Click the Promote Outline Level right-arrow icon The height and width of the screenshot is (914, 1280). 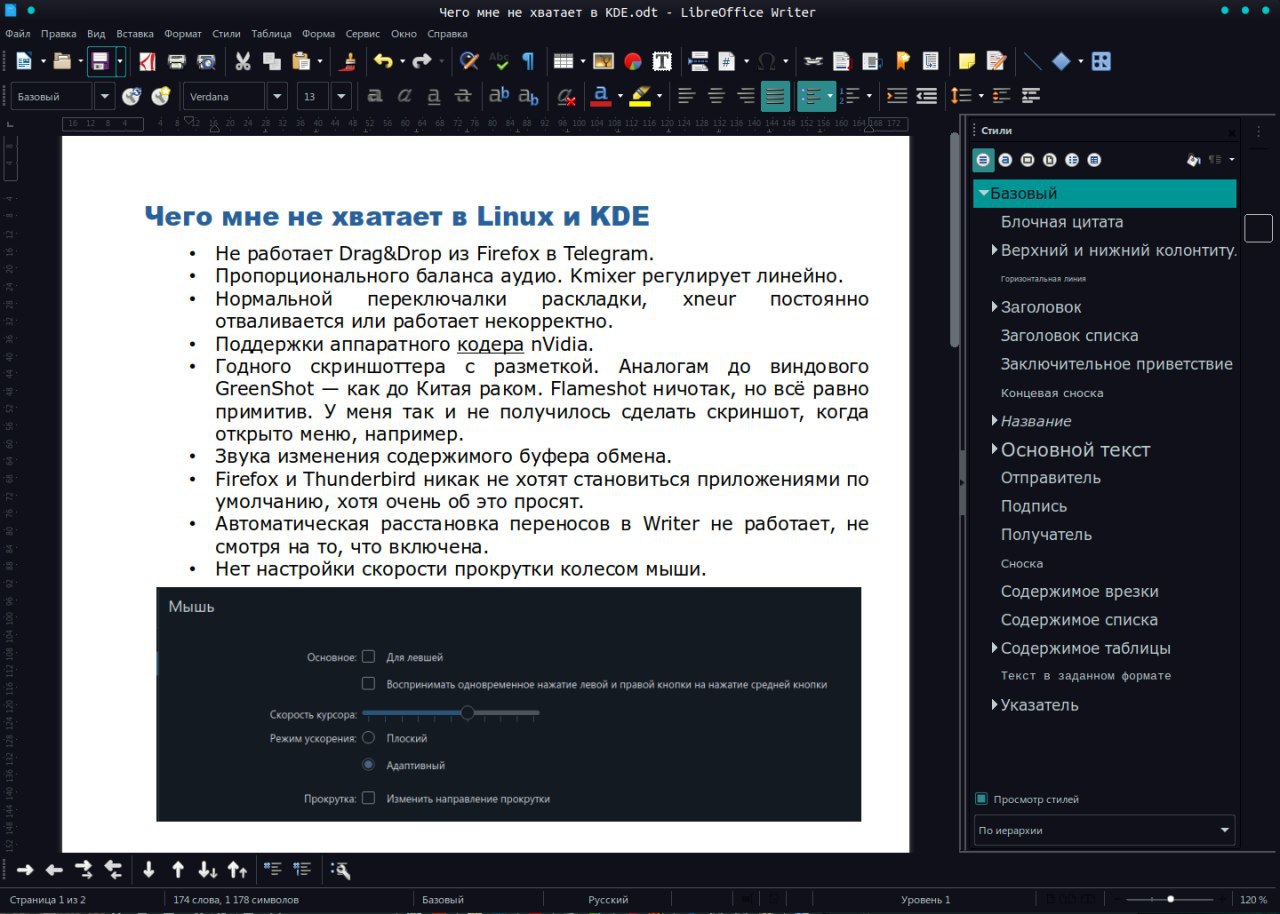(25, 870)
